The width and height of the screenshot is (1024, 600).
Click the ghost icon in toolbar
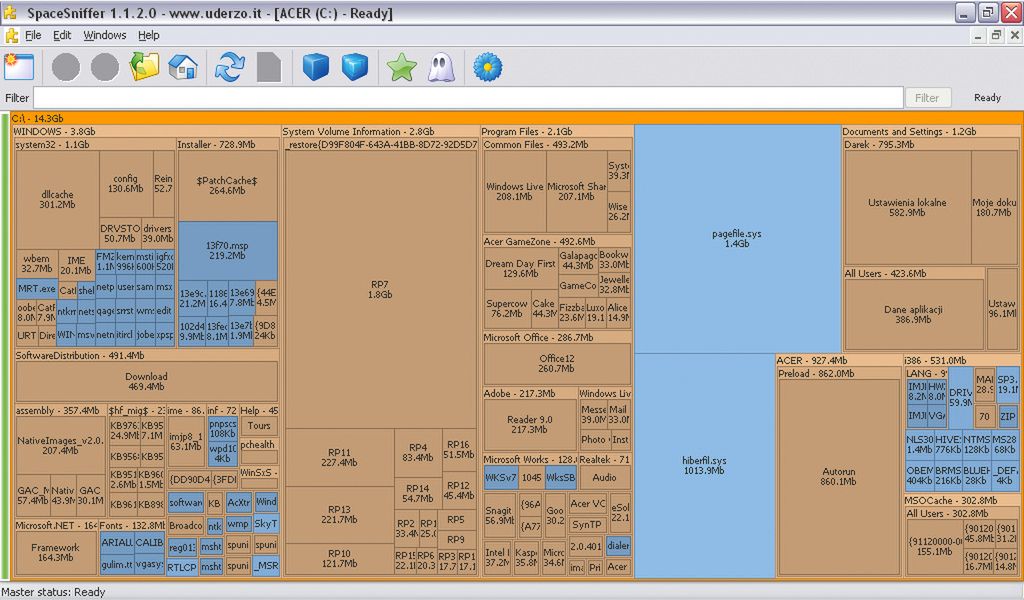point(441,67)
